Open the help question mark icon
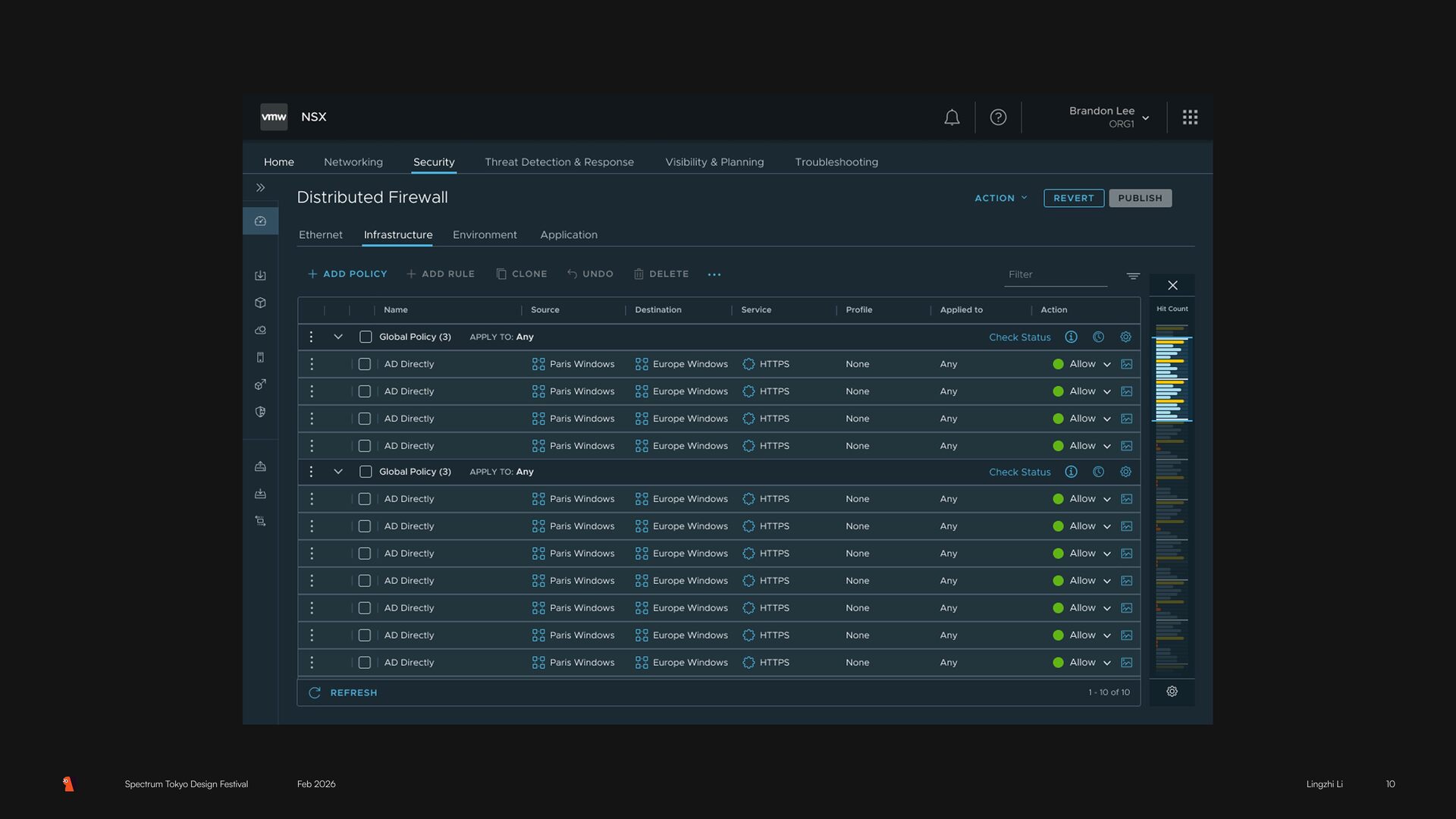 [998, 118]
